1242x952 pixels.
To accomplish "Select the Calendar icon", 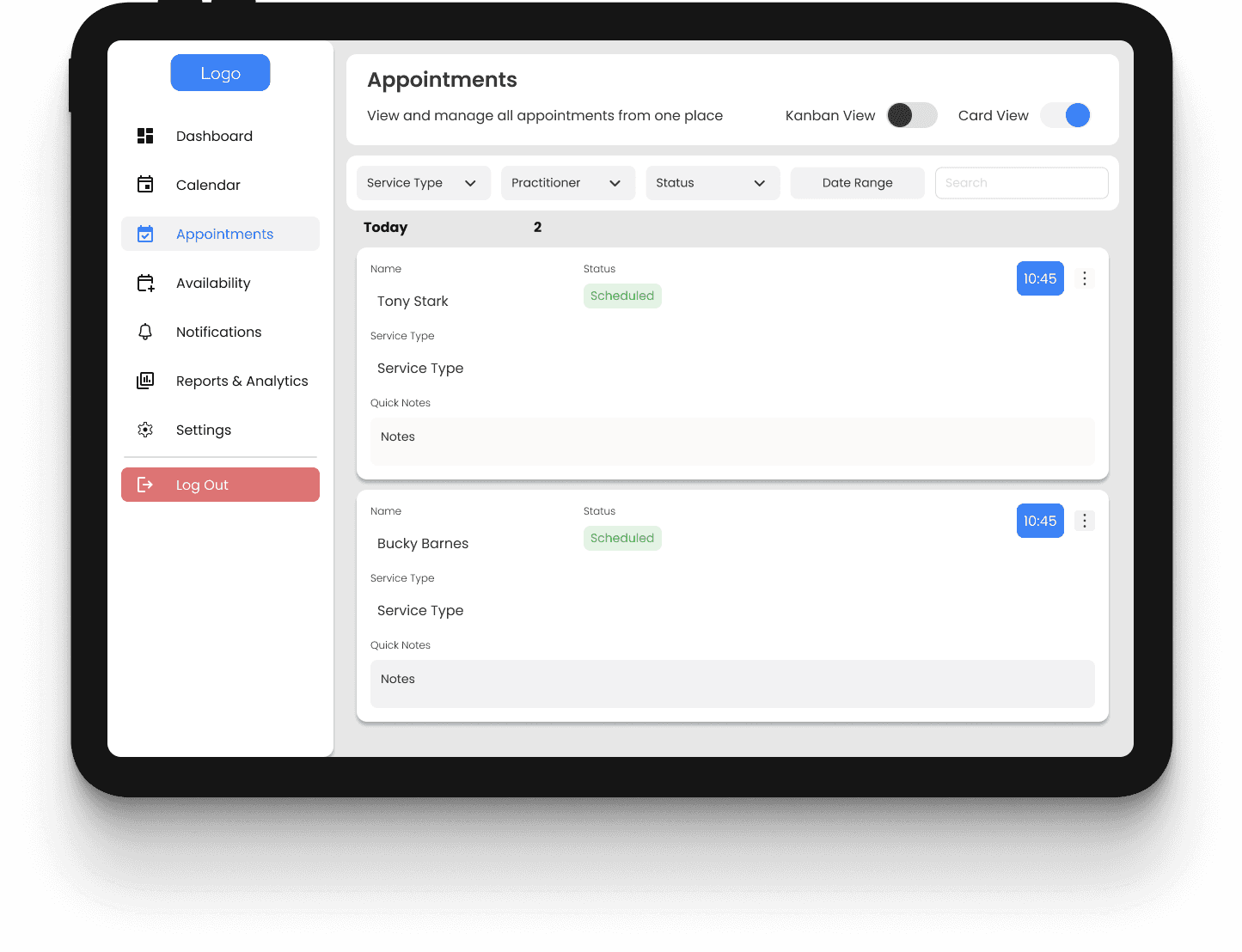I will coord(145,185).
